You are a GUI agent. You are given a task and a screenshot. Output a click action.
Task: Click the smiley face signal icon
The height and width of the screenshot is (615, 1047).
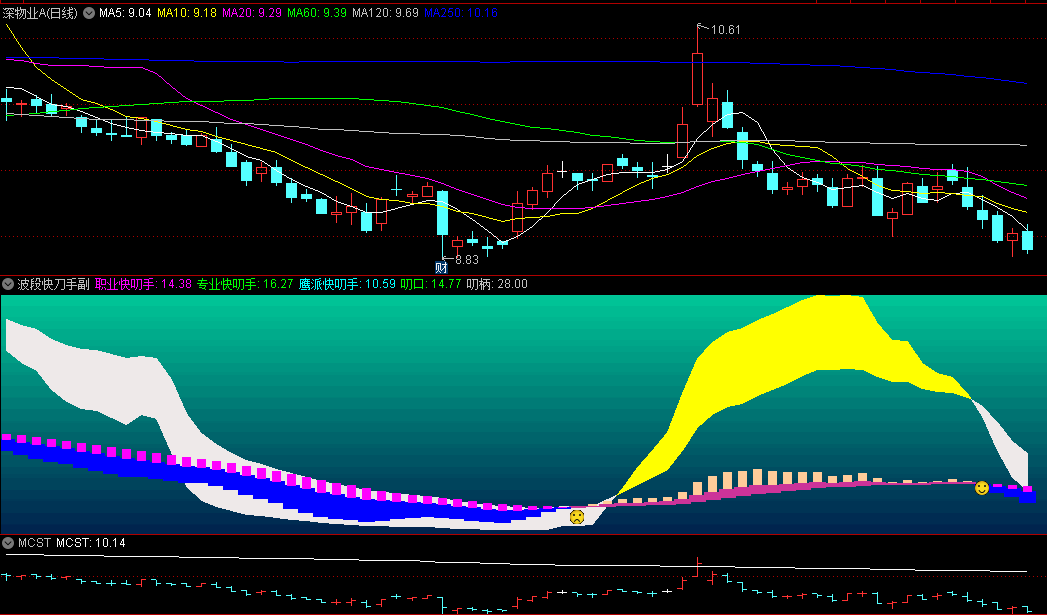pos(982,488)
